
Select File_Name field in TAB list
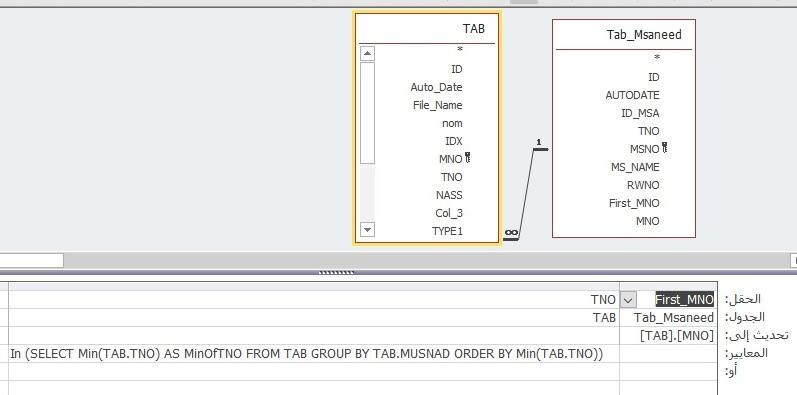pos(438,105)
